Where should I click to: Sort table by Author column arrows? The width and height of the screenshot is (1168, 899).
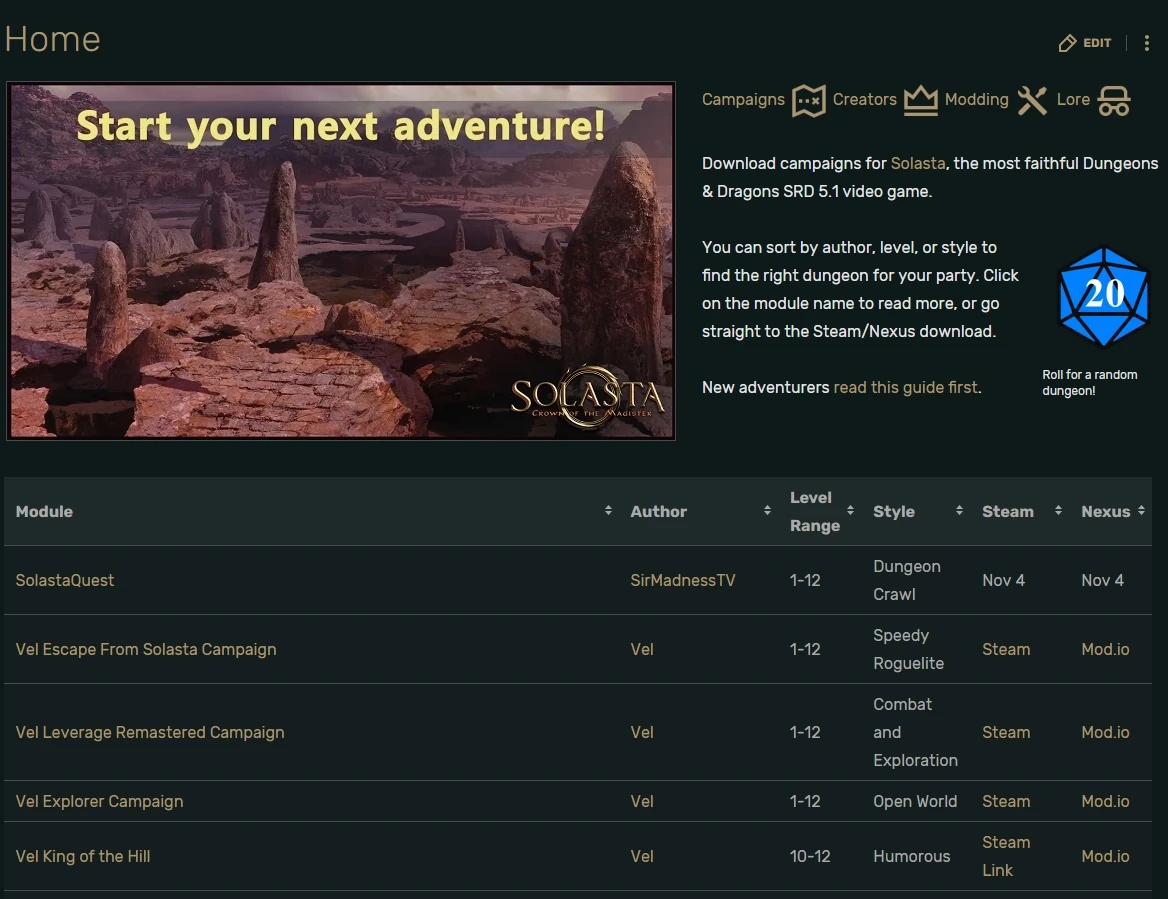(x=766, y=510)
